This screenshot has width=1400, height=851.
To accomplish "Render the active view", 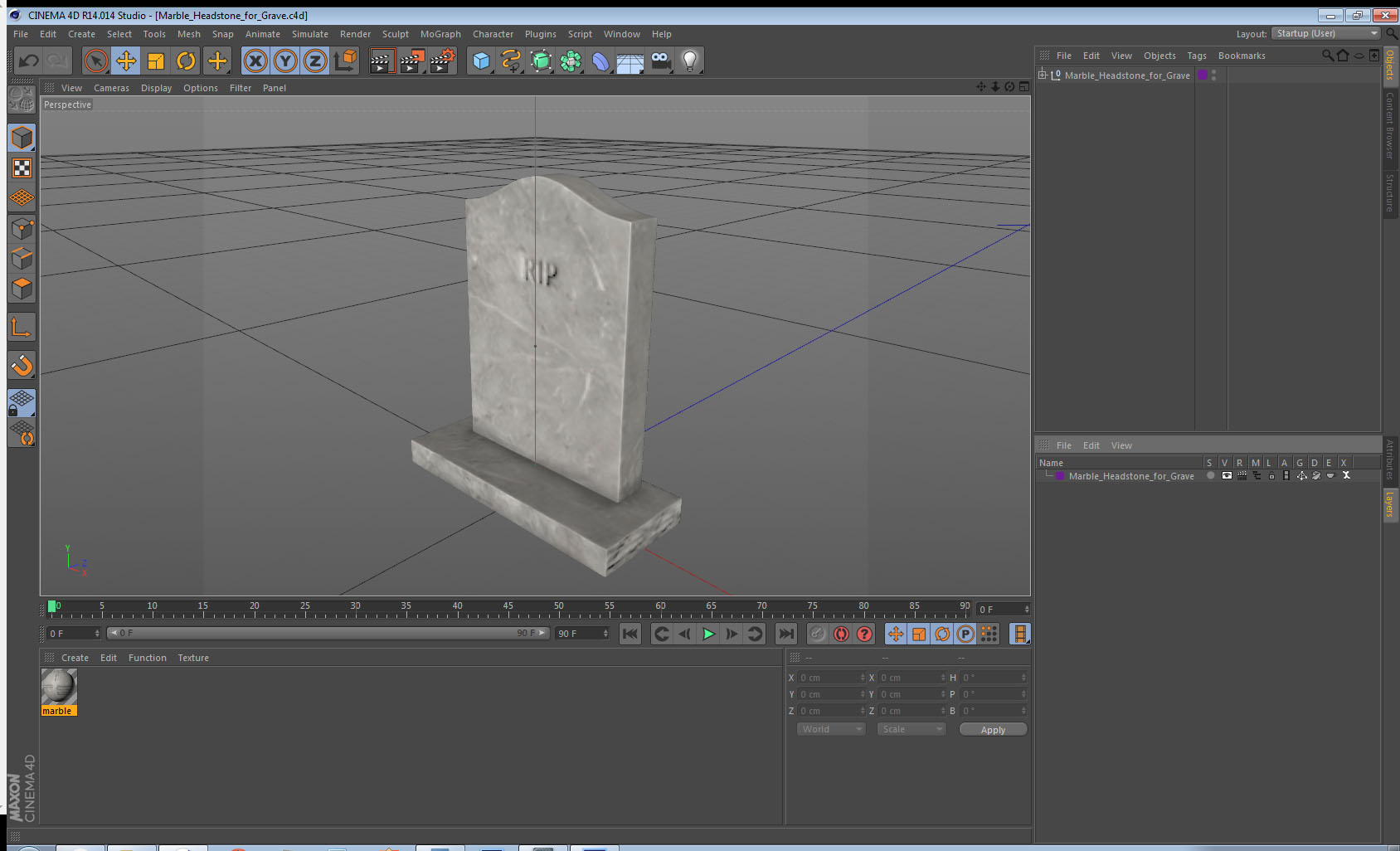I will coord(381,61).
